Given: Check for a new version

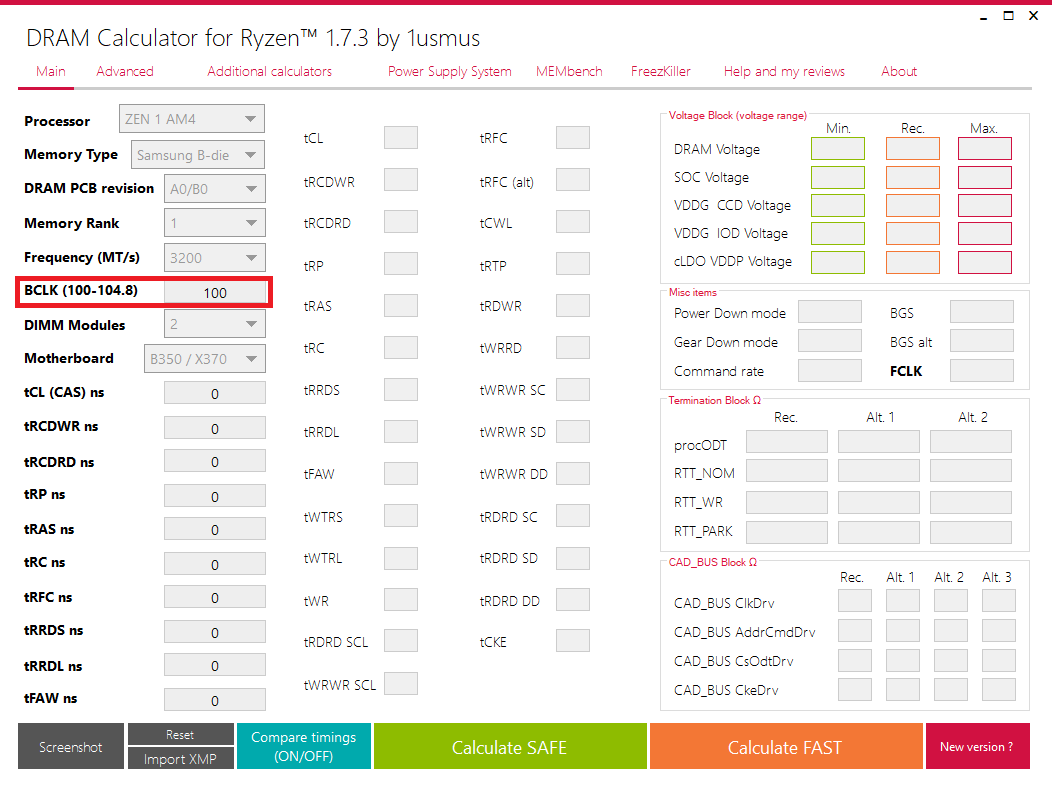Looking at the screenshot, I should click(977, 746).
